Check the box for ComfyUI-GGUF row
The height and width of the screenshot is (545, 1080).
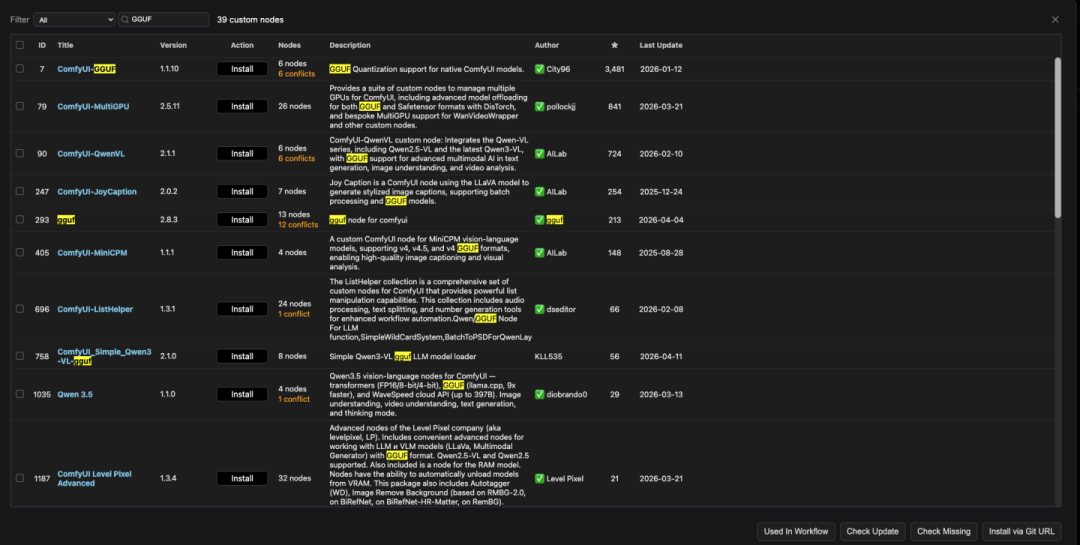(x=19, y=69)
